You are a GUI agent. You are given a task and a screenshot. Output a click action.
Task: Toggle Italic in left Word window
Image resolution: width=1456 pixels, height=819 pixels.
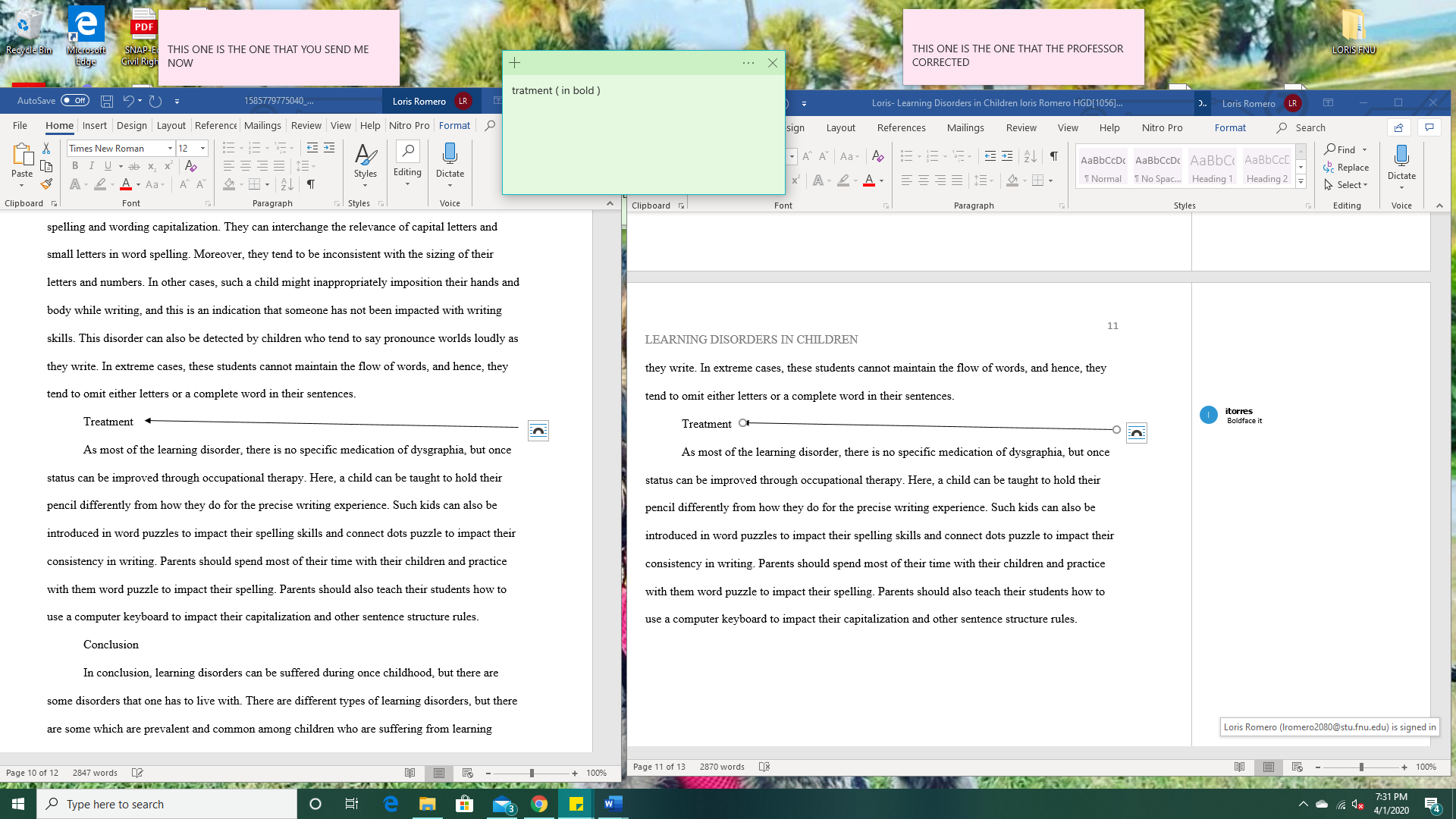pyautogui.click(x=92, y=166)
